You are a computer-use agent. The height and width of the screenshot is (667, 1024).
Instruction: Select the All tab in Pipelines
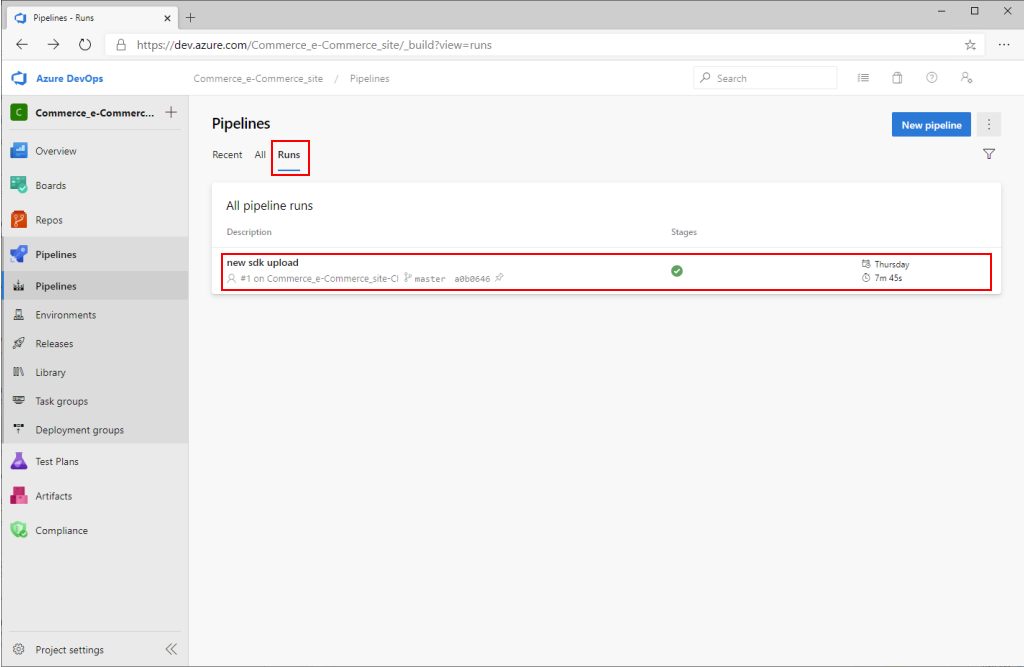[x=259, y=155]
